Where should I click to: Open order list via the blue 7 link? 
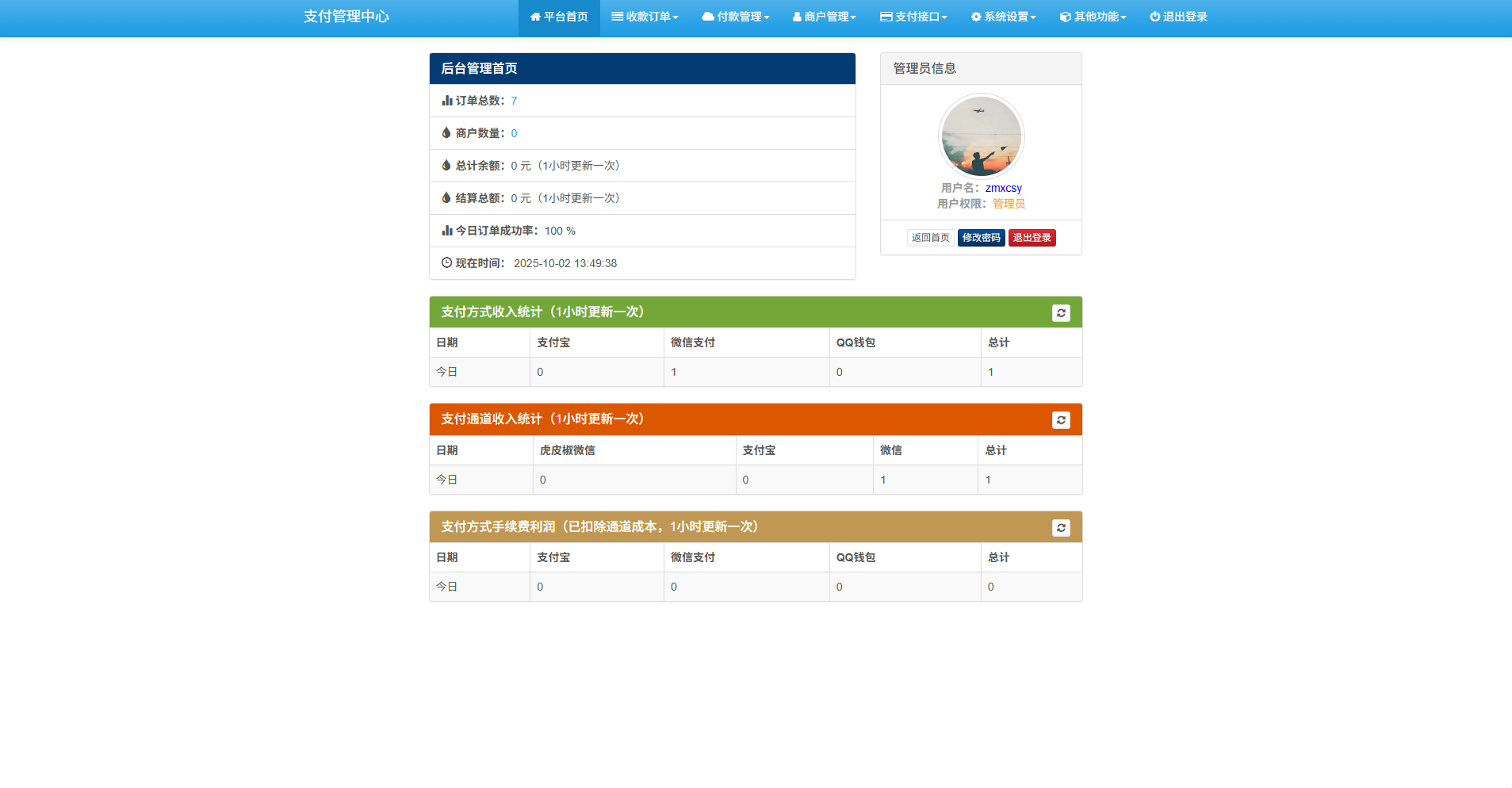514,101
